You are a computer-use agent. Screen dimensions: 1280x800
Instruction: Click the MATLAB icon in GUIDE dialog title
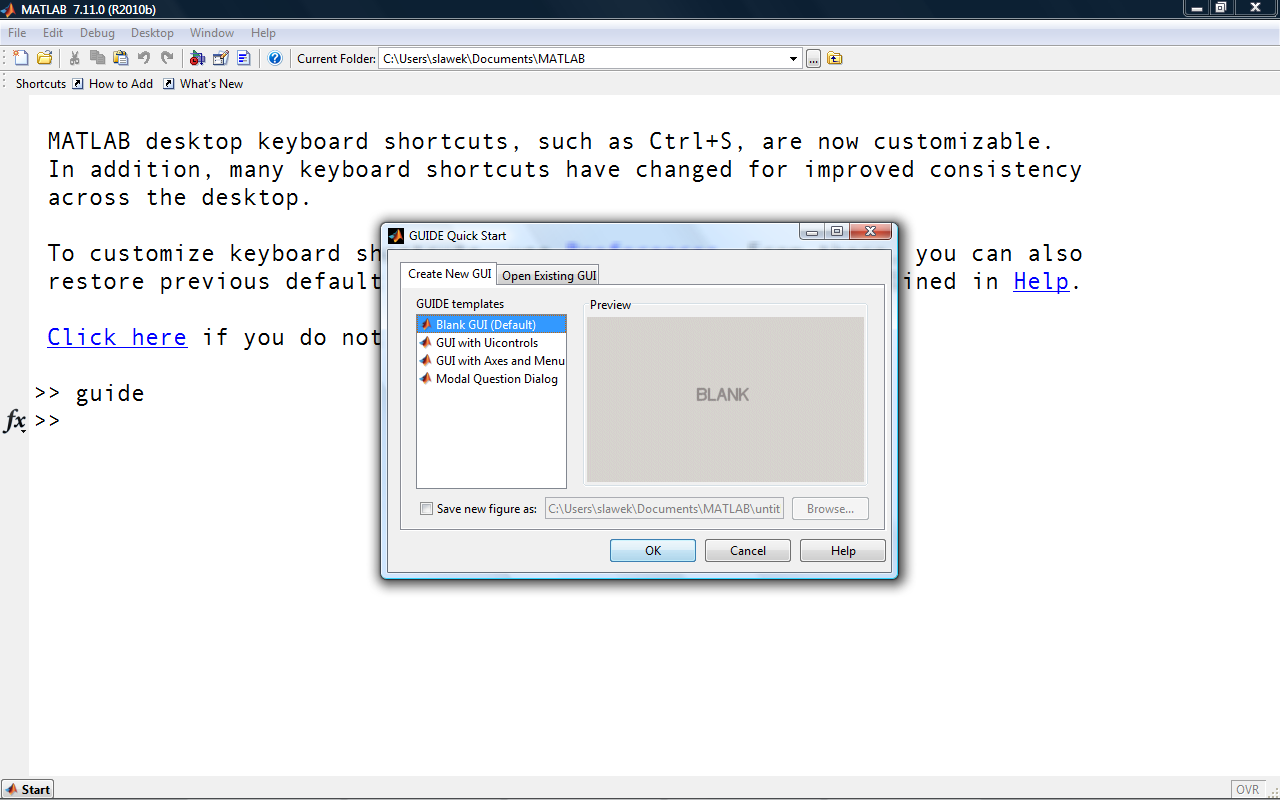[396, 236]
